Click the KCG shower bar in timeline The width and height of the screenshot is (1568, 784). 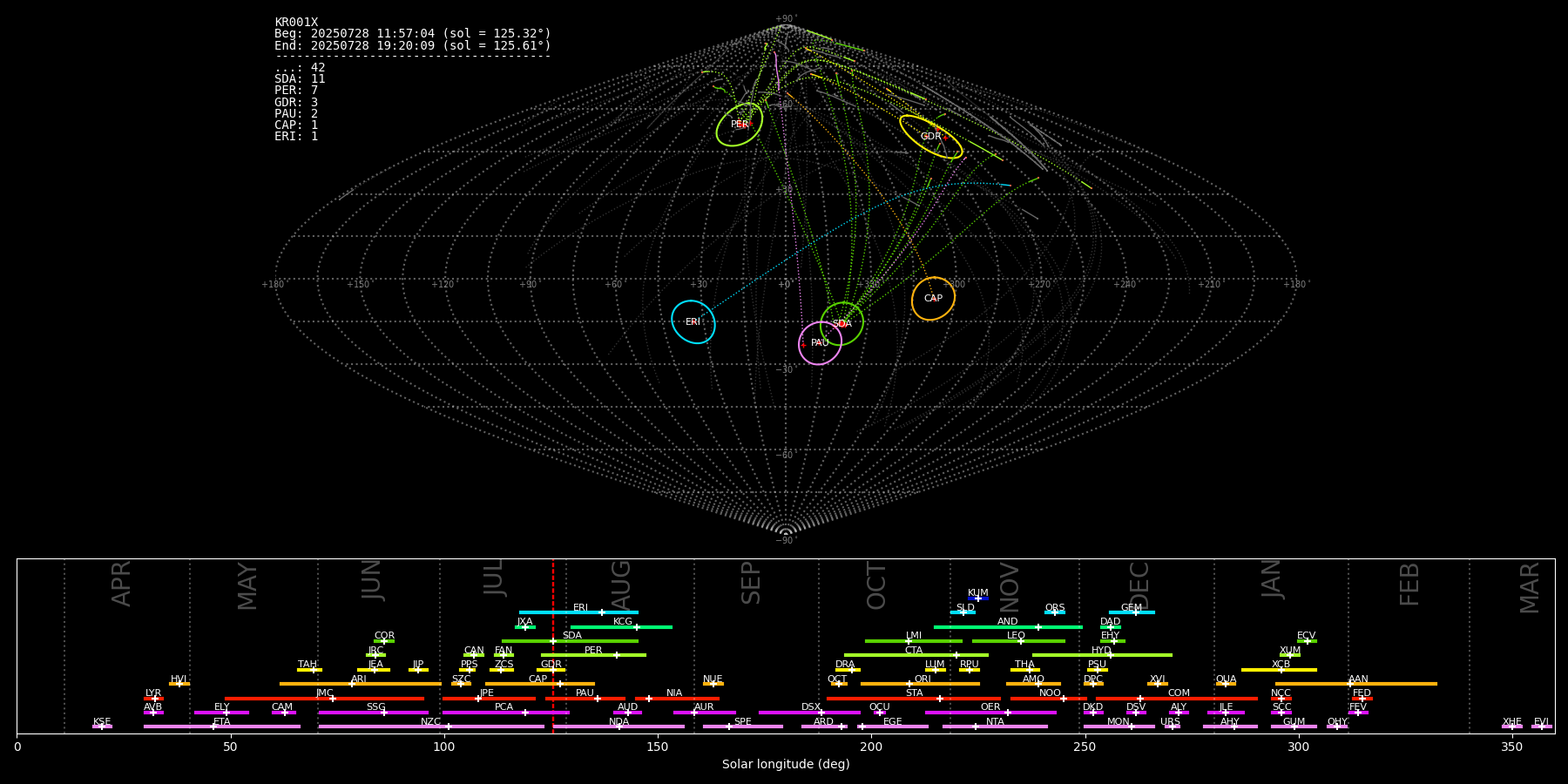pyautogui.click(x=621, y=627)
